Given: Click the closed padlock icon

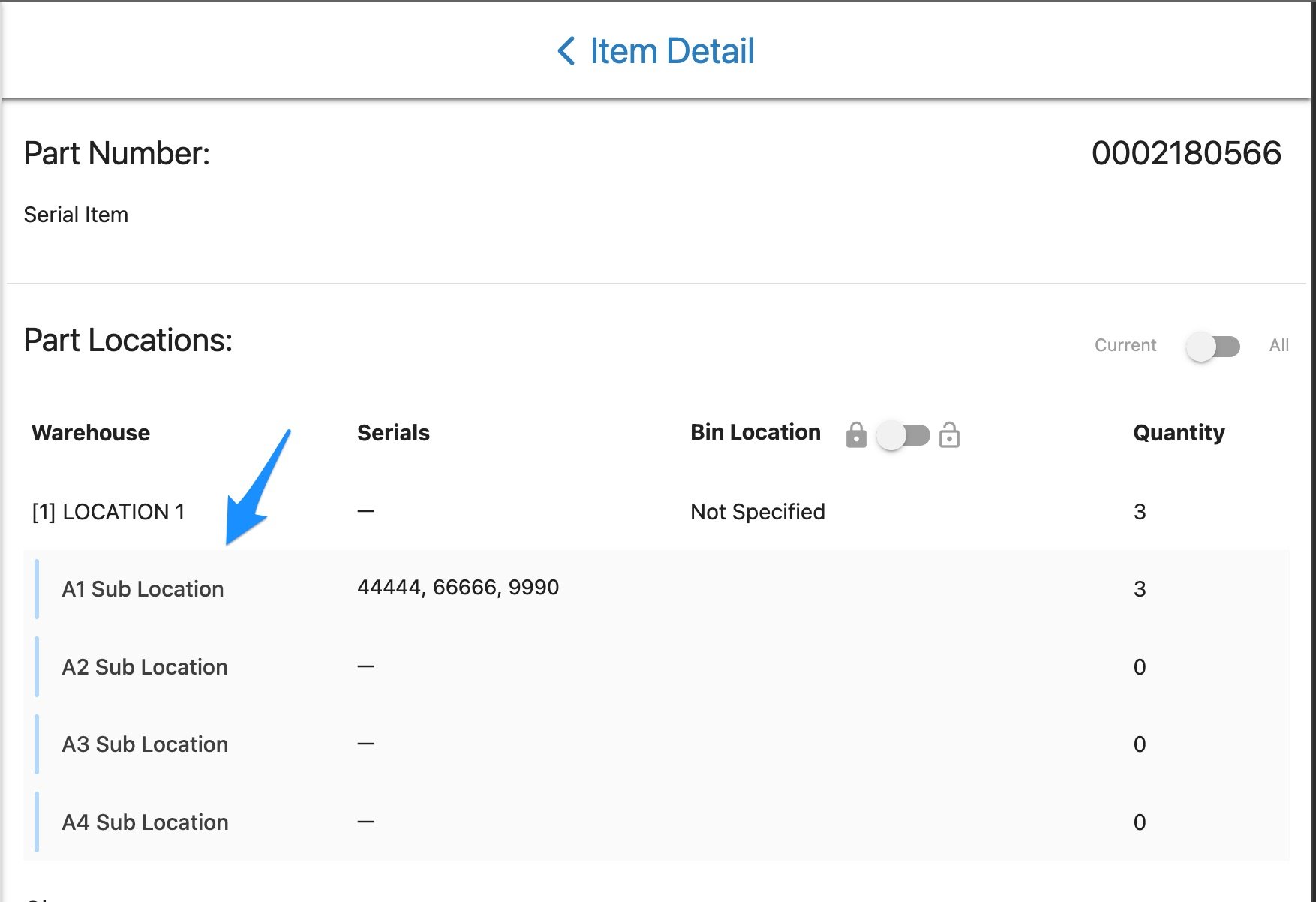Looking at the screenshot, I should coord(856,434).
